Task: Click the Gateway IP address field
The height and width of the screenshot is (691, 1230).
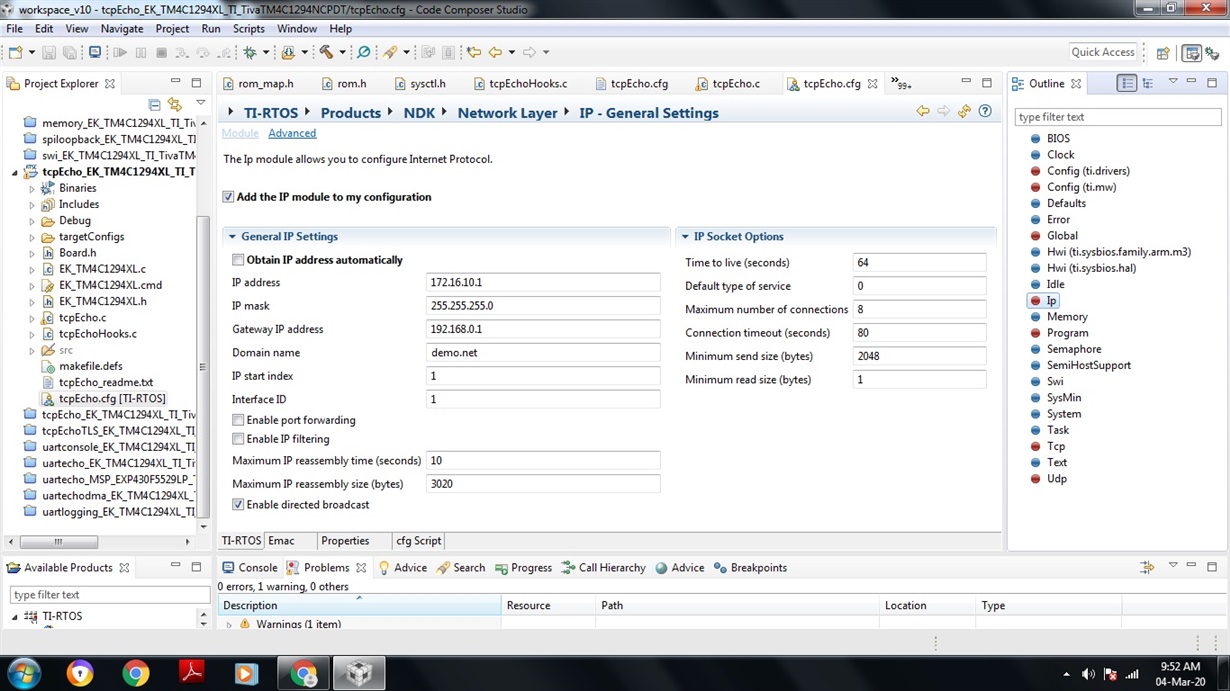Action: [543, 329]
